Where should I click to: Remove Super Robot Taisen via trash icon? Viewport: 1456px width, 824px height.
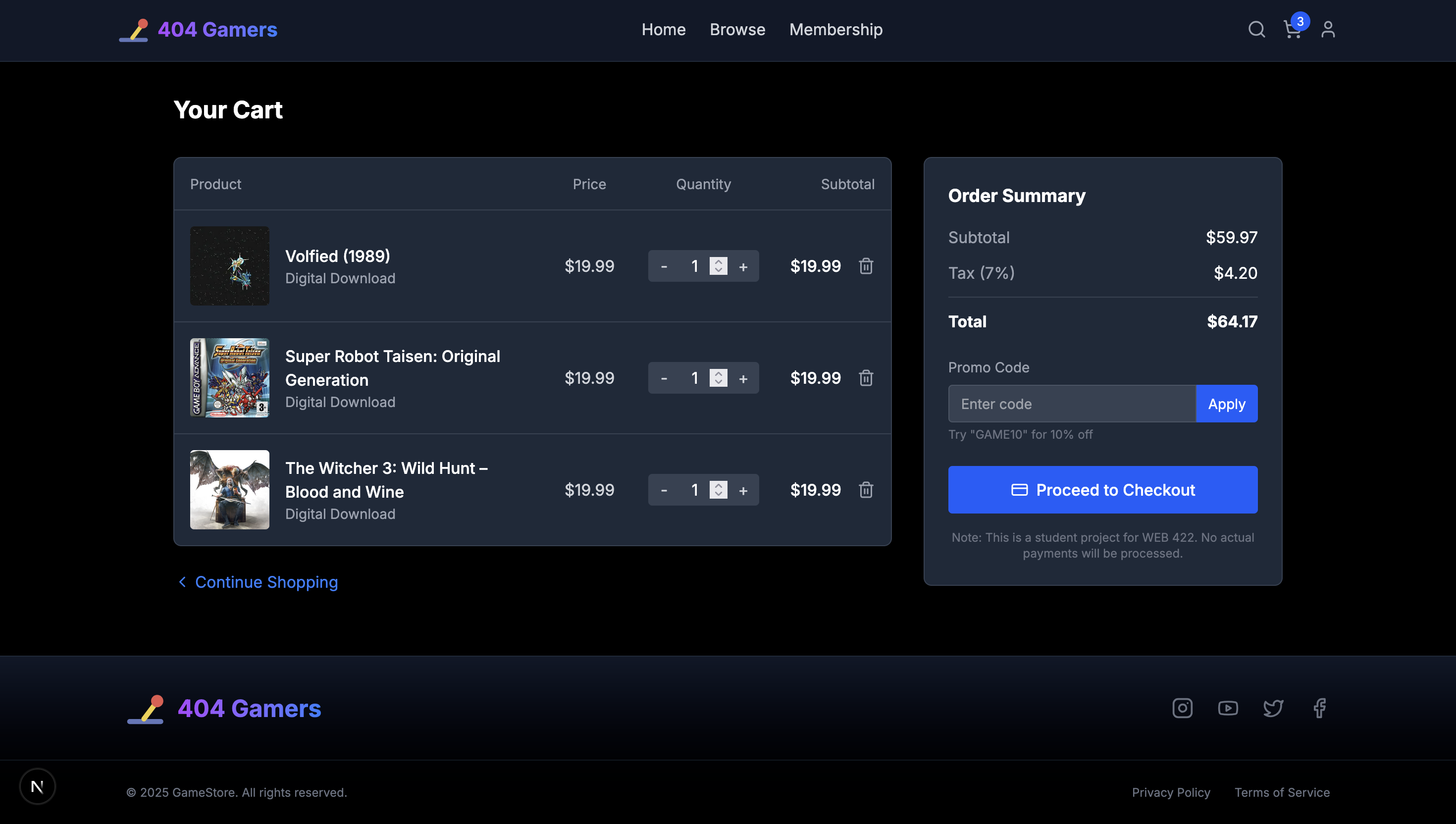[x=866, y=378]
